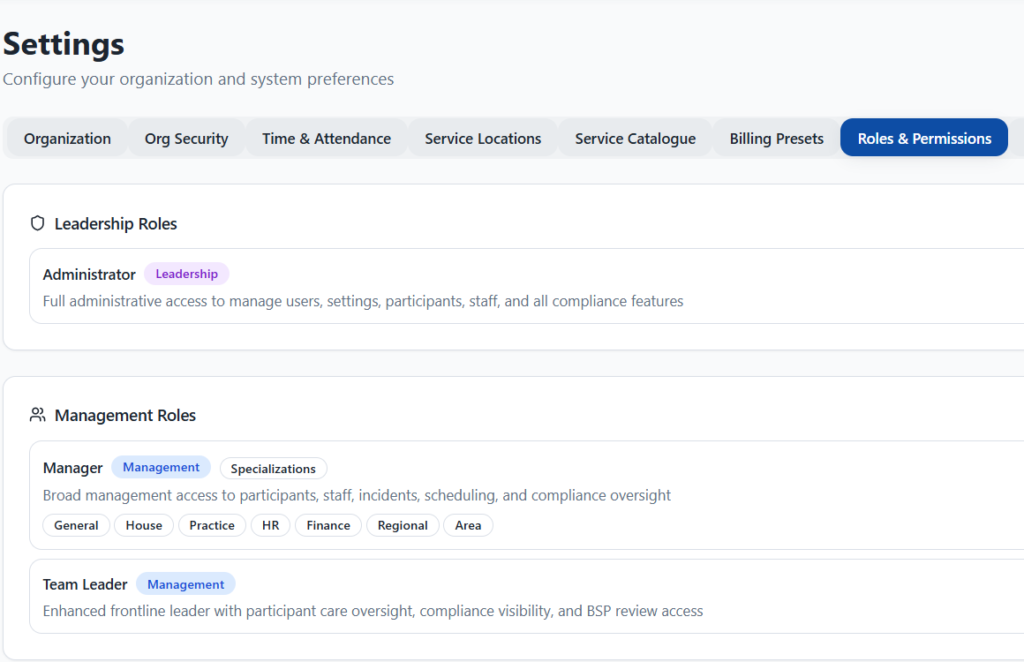Switch to the Org Security tab
The width and height of the screenshot is (1024, 662).
187,138
